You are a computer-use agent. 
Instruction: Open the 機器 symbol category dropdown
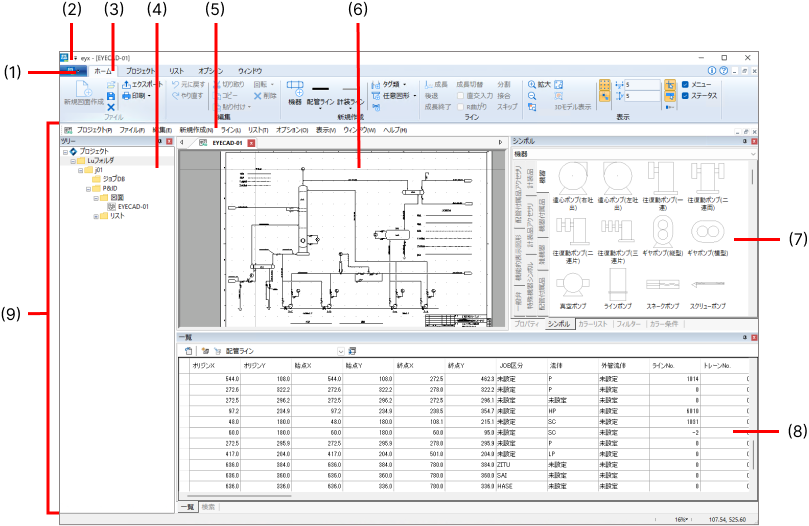coord(751,154)
